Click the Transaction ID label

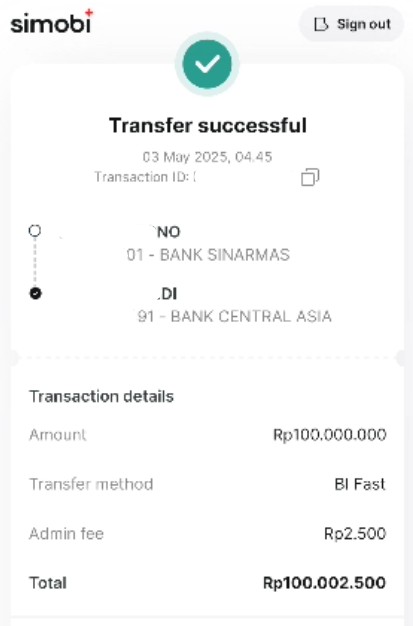coord(142,177)
